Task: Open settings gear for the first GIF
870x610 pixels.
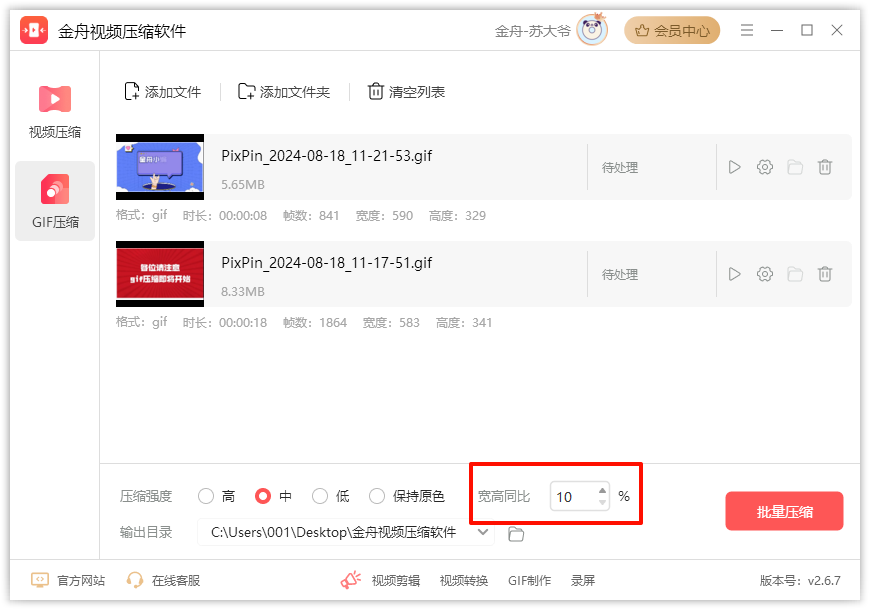Action: click(x=765, y=167)
